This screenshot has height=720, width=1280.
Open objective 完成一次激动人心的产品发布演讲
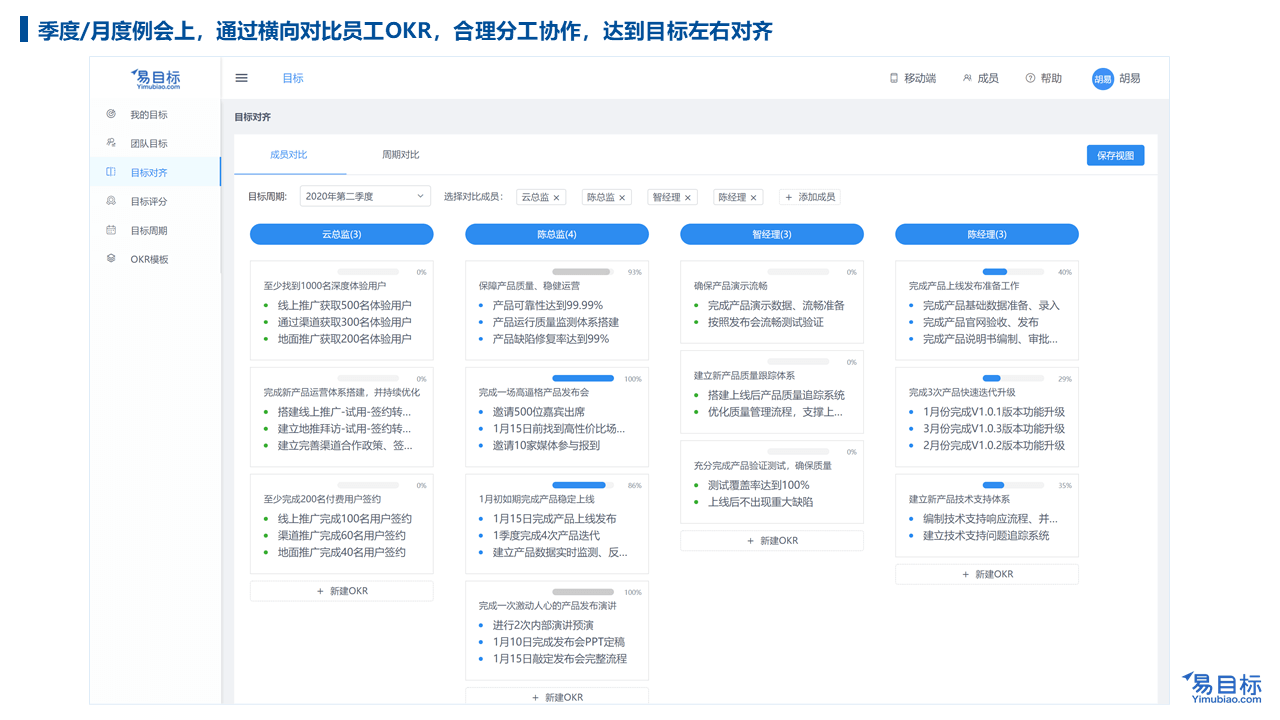point(548,606)
